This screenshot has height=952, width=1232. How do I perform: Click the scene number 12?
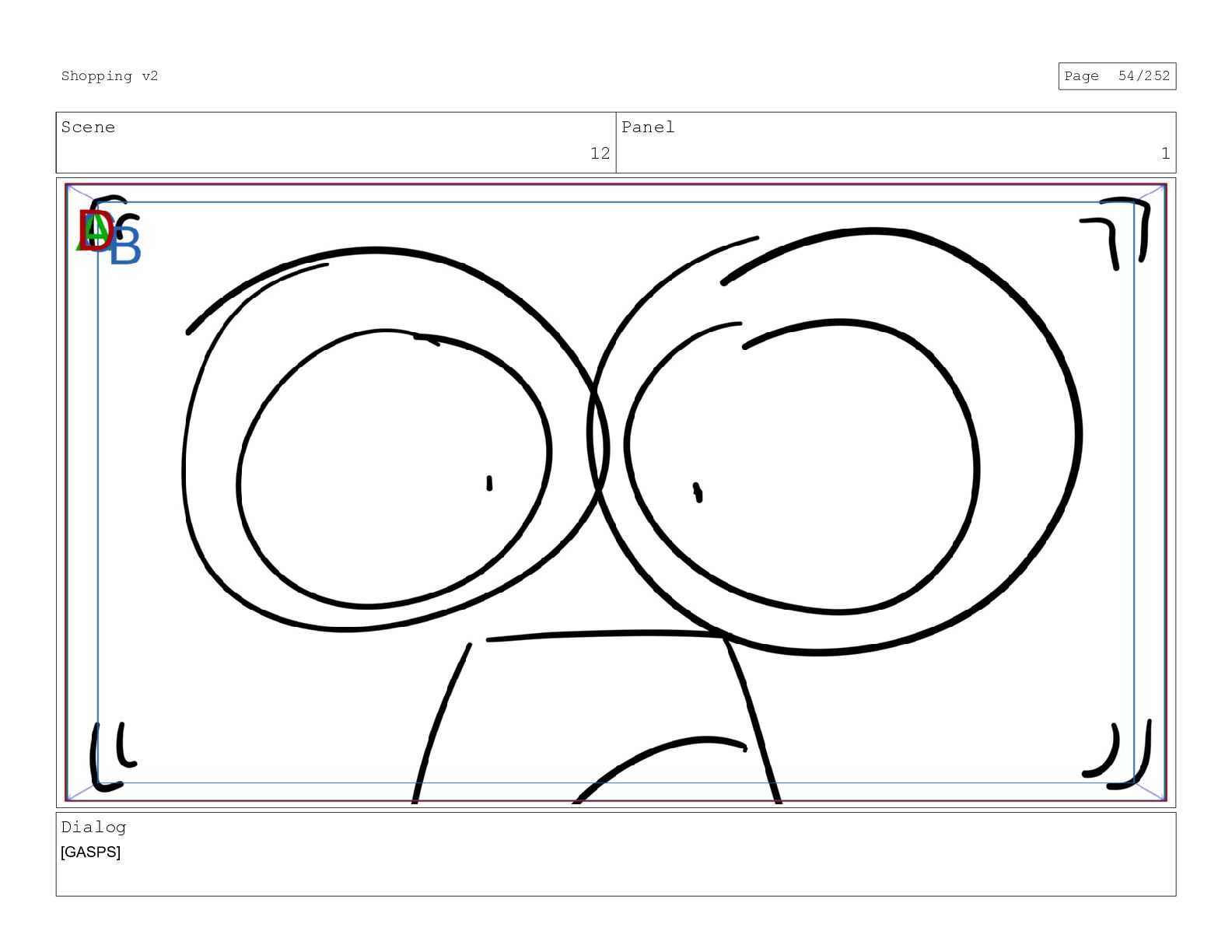pos(600,153)
